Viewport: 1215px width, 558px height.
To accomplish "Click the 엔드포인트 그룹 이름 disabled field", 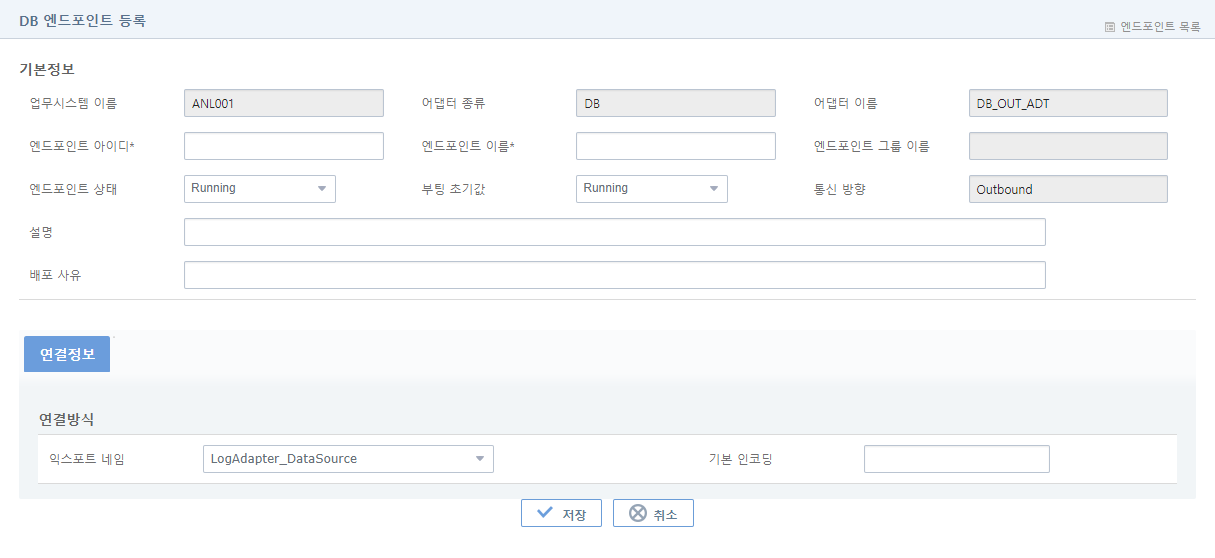I will (1068, 146).
